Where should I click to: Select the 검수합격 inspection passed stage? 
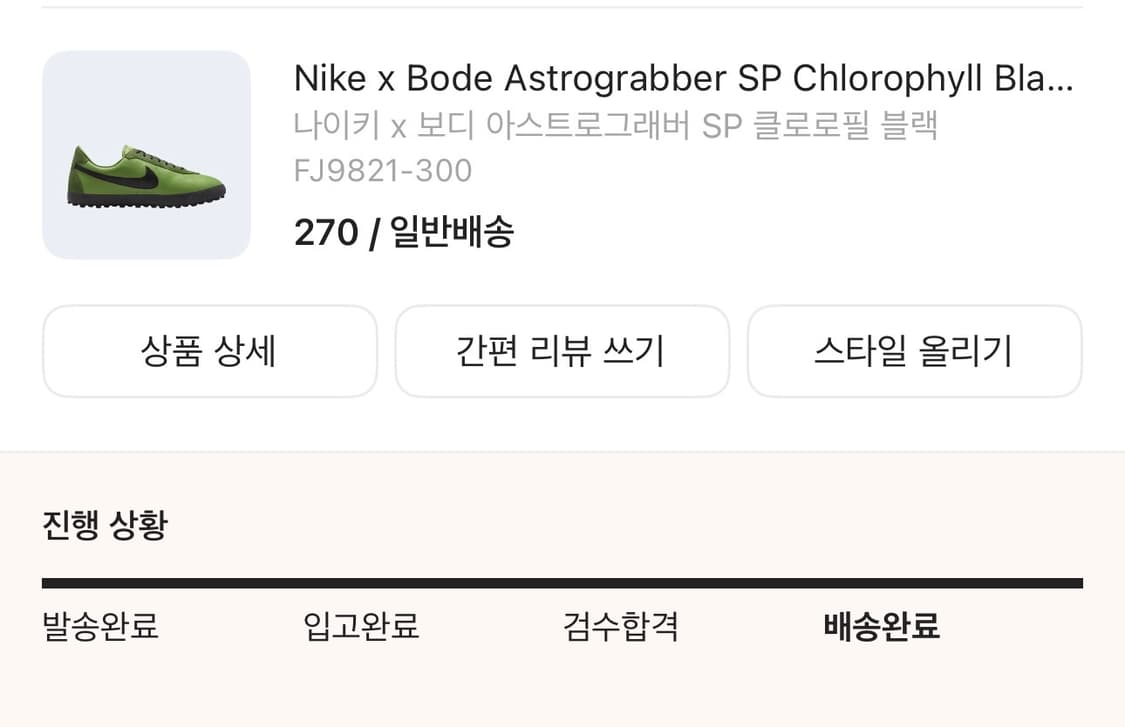click(x=622, y=626)
